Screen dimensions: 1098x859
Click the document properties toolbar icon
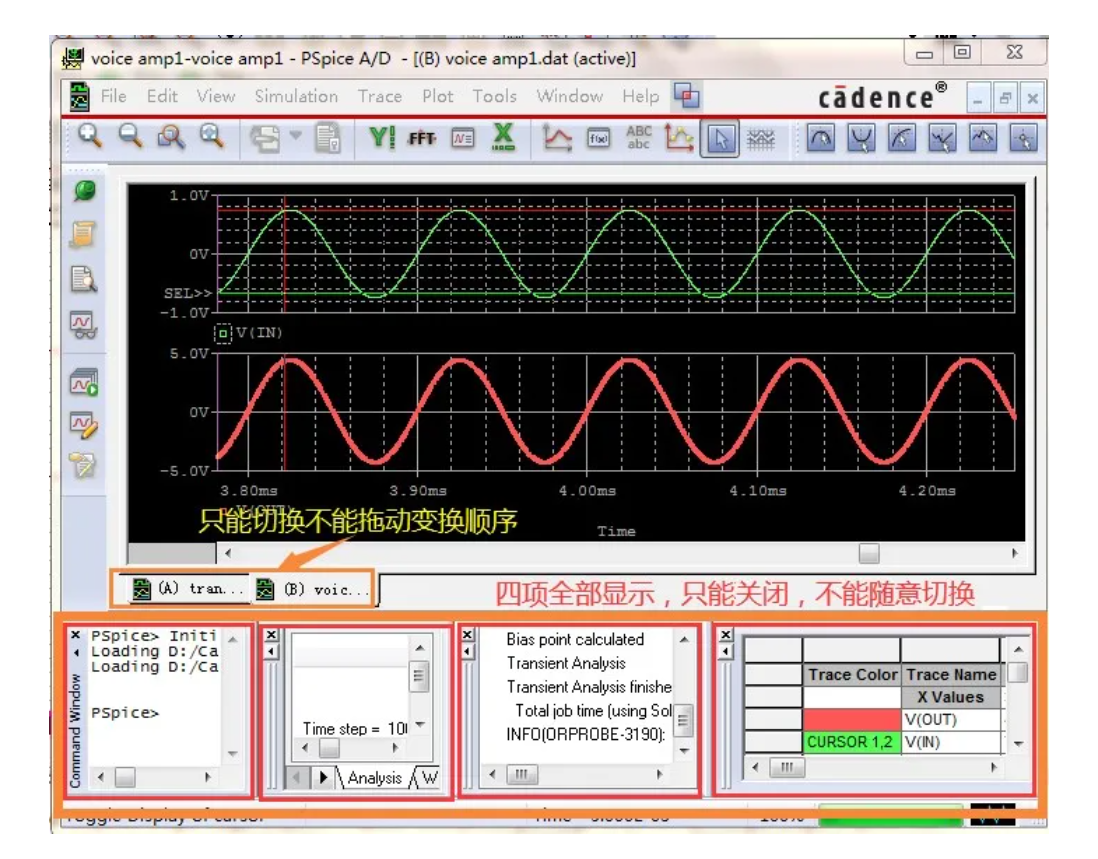coord(328,137)
